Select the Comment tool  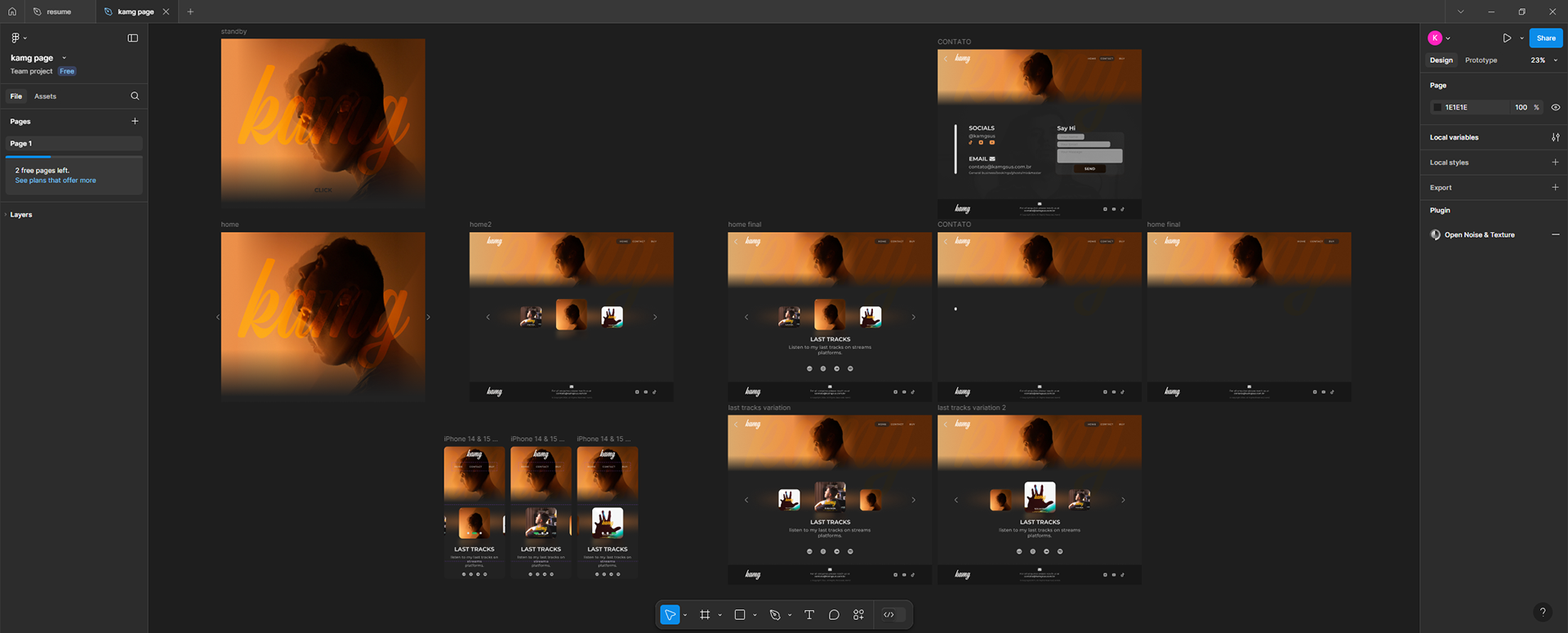point(834,615)
